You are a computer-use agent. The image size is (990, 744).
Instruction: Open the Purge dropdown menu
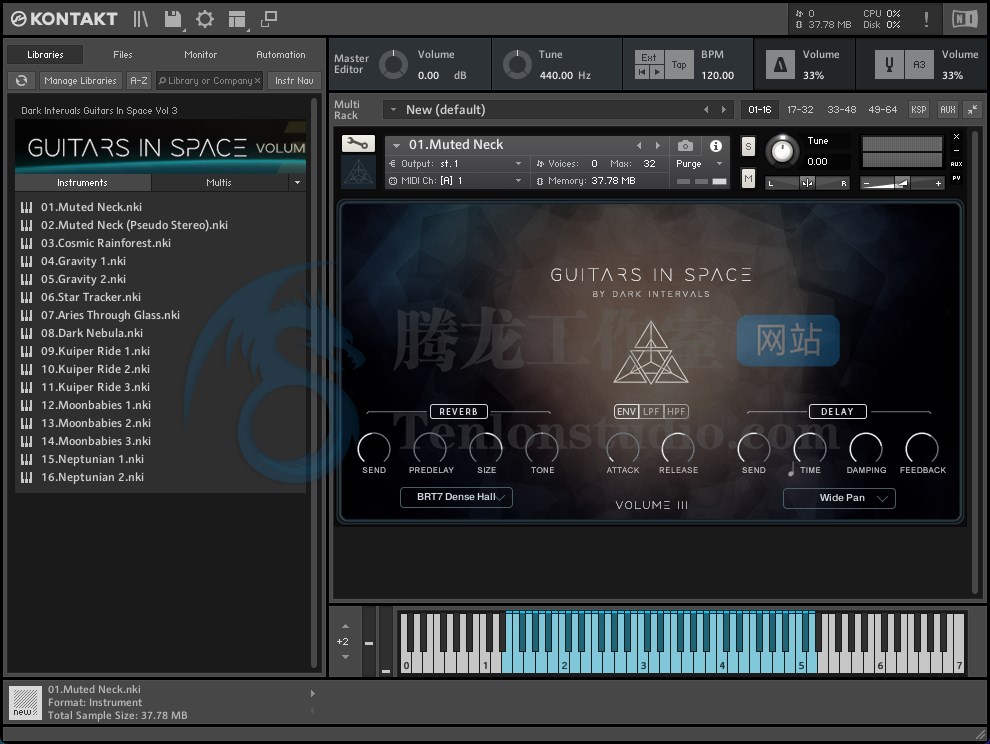point(699,164)
